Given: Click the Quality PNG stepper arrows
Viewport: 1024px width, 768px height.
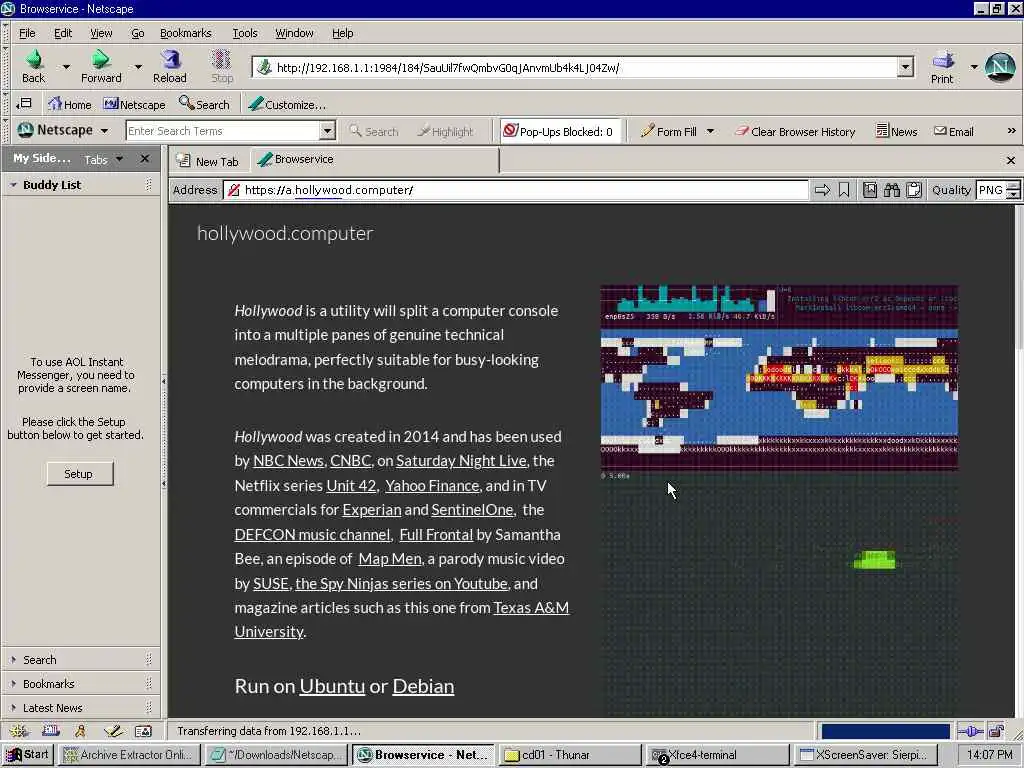Looking at the screenshot, I should click(x=1013, y=190).
